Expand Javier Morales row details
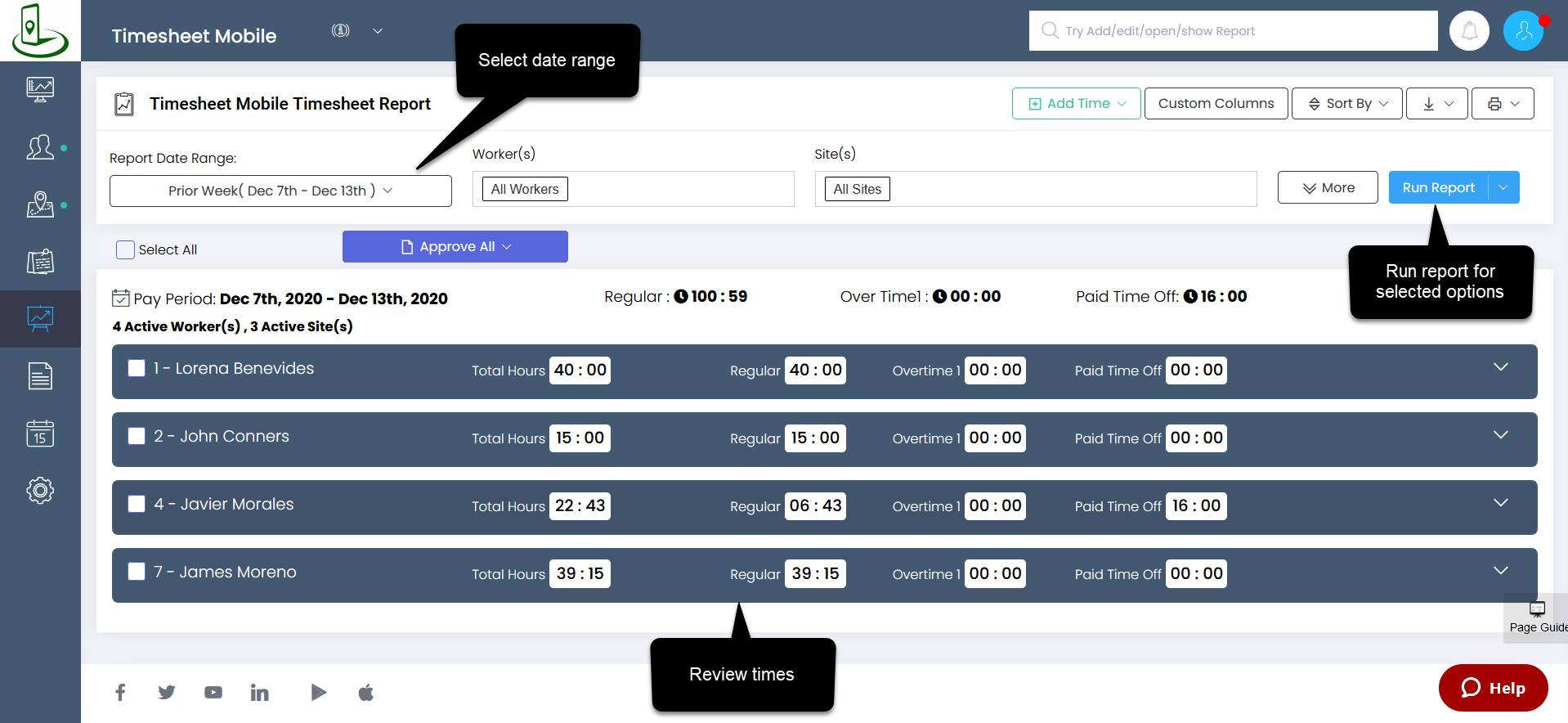Screen dimensions: 1568x723 click(1501, 503)
